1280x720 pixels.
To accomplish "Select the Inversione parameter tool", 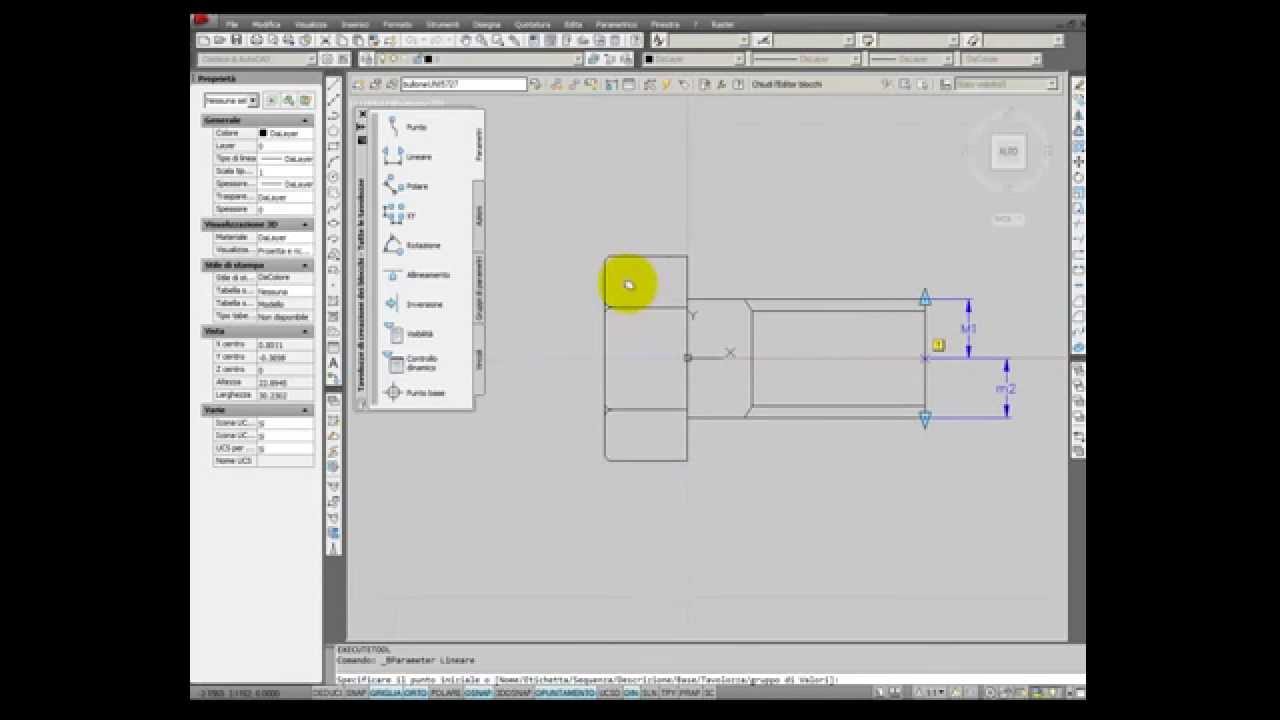I will (414, 304).
